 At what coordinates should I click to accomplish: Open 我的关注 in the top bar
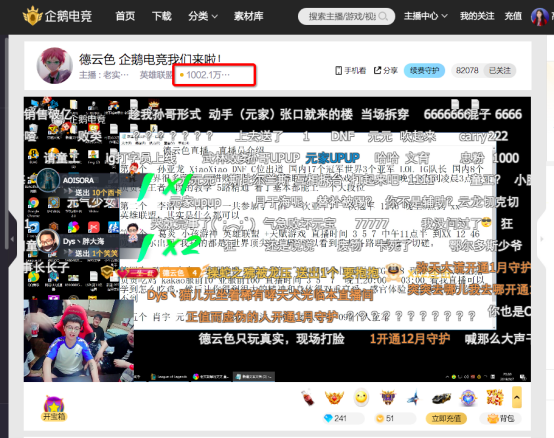pos(477,16)
